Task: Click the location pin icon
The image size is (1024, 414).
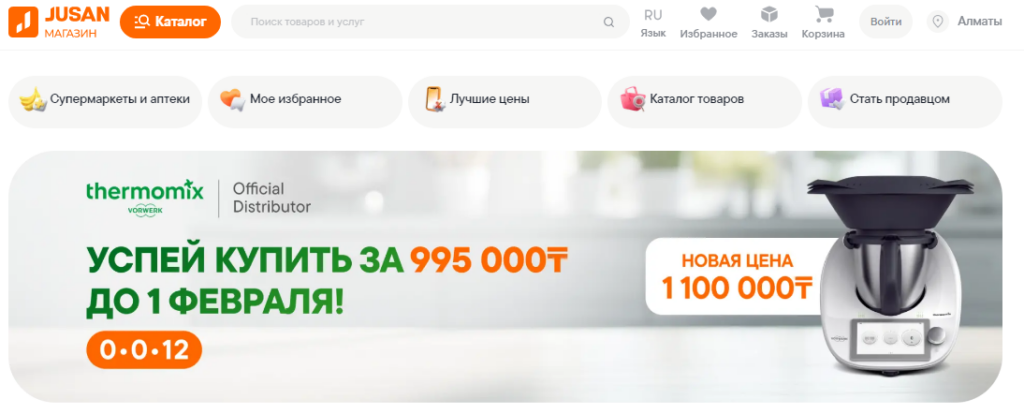Action: [x=938, y=22]
